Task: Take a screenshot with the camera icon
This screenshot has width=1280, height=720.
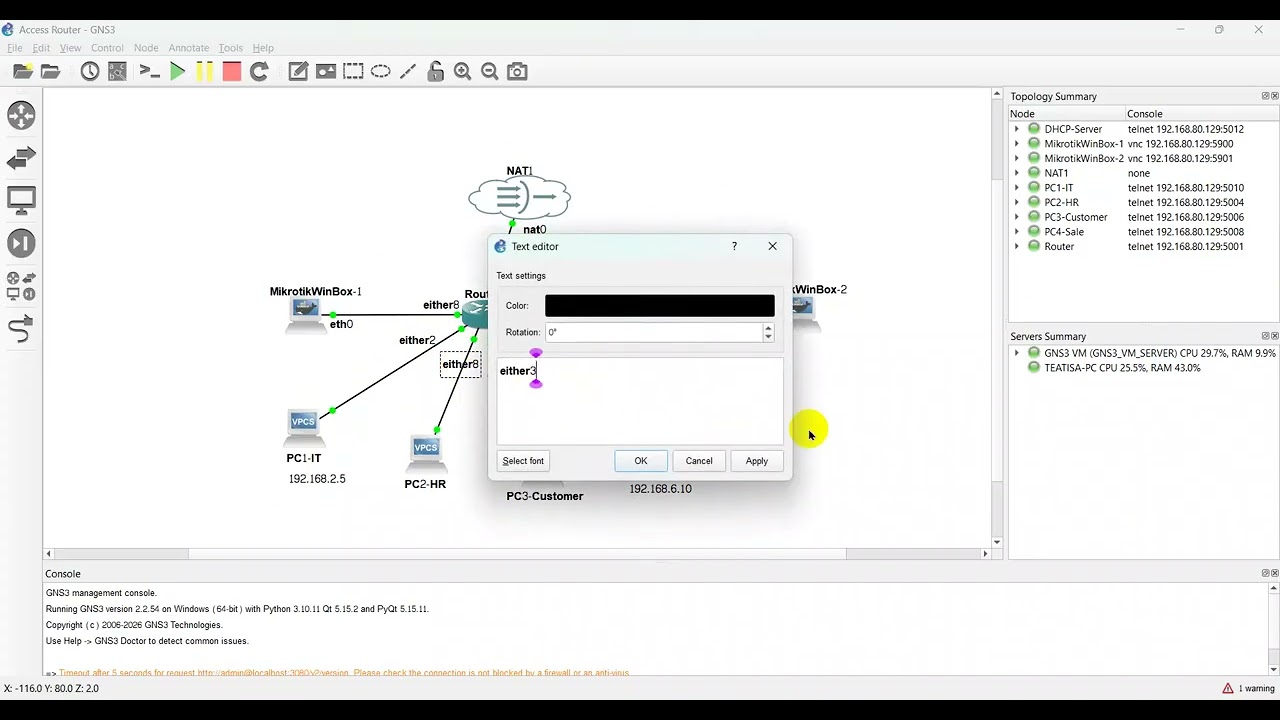Action: point(517,71)
